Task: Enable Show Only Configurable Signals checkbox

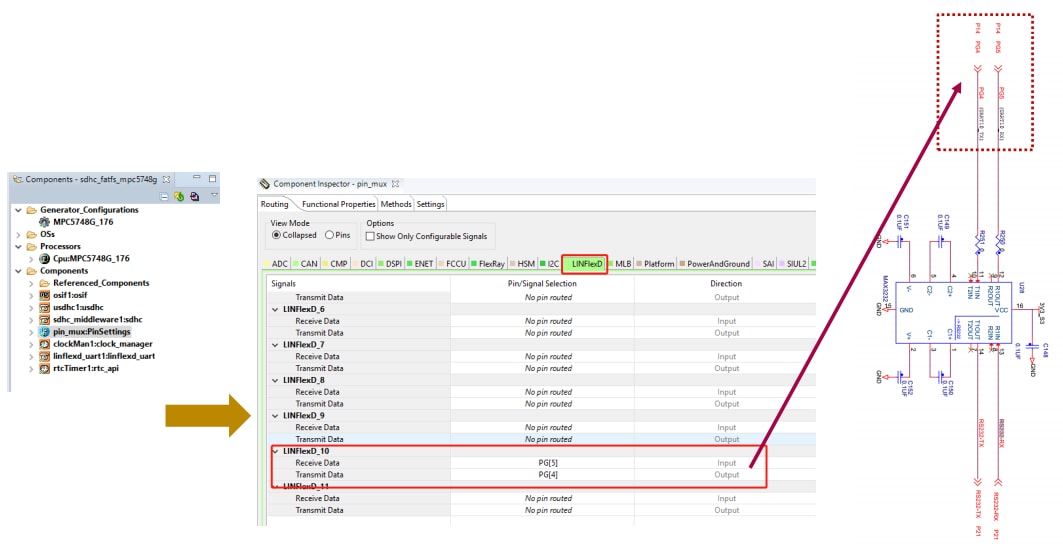Action: click(371, 236)
